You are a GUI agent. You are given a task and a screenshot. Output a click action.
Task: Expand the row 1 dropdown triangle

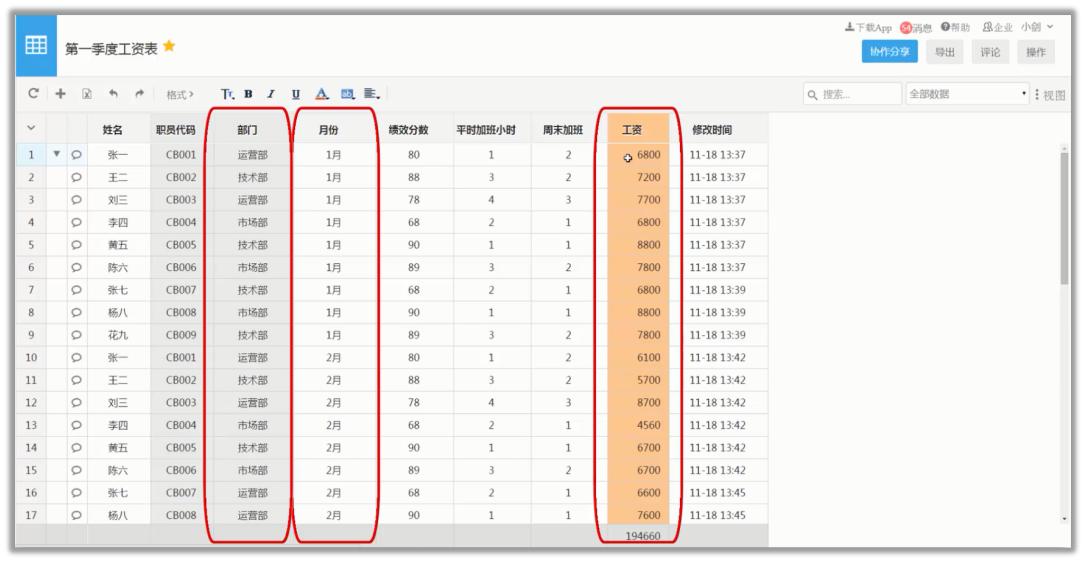pos(57,154)
